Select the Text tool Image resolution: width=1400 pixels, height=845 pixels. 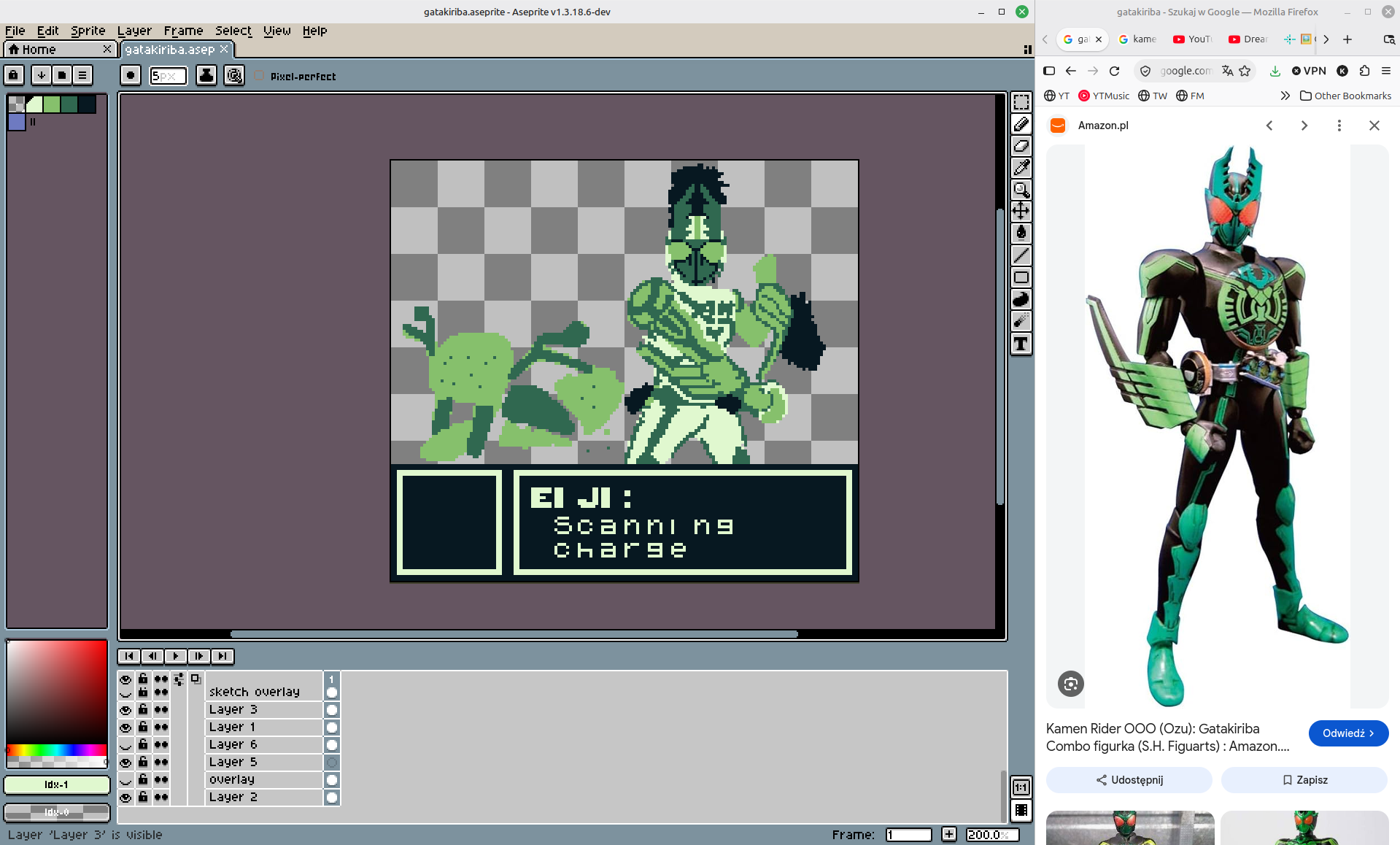(x=1021, y=344)
